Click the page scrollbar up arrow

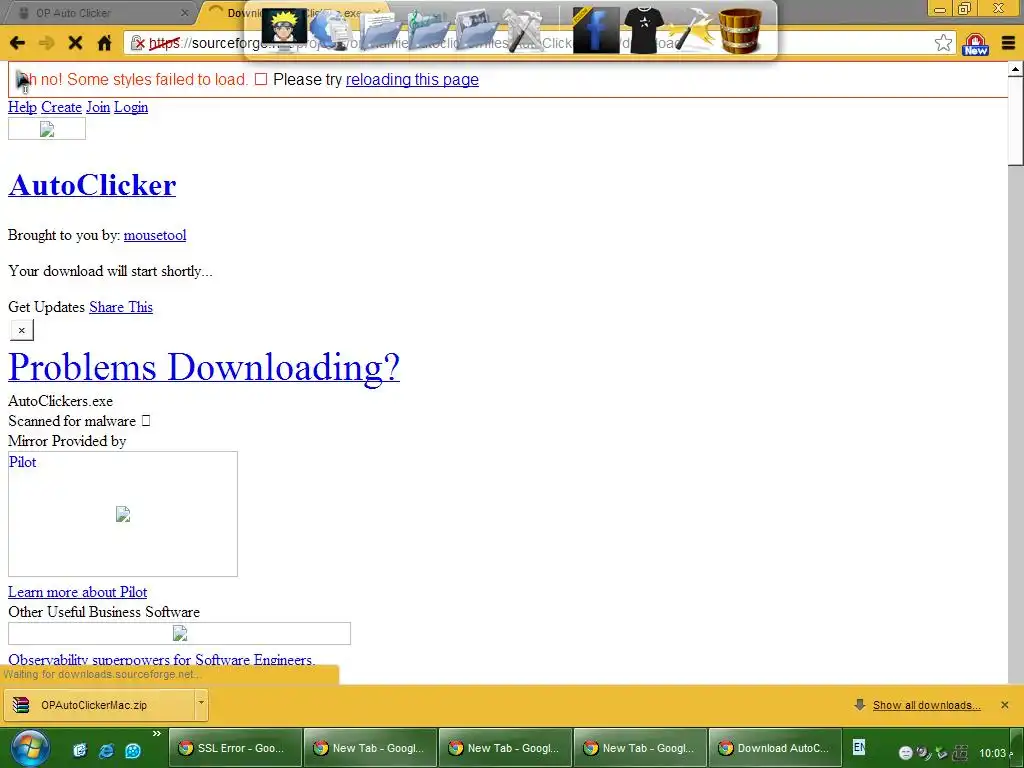click(1015, 68)
